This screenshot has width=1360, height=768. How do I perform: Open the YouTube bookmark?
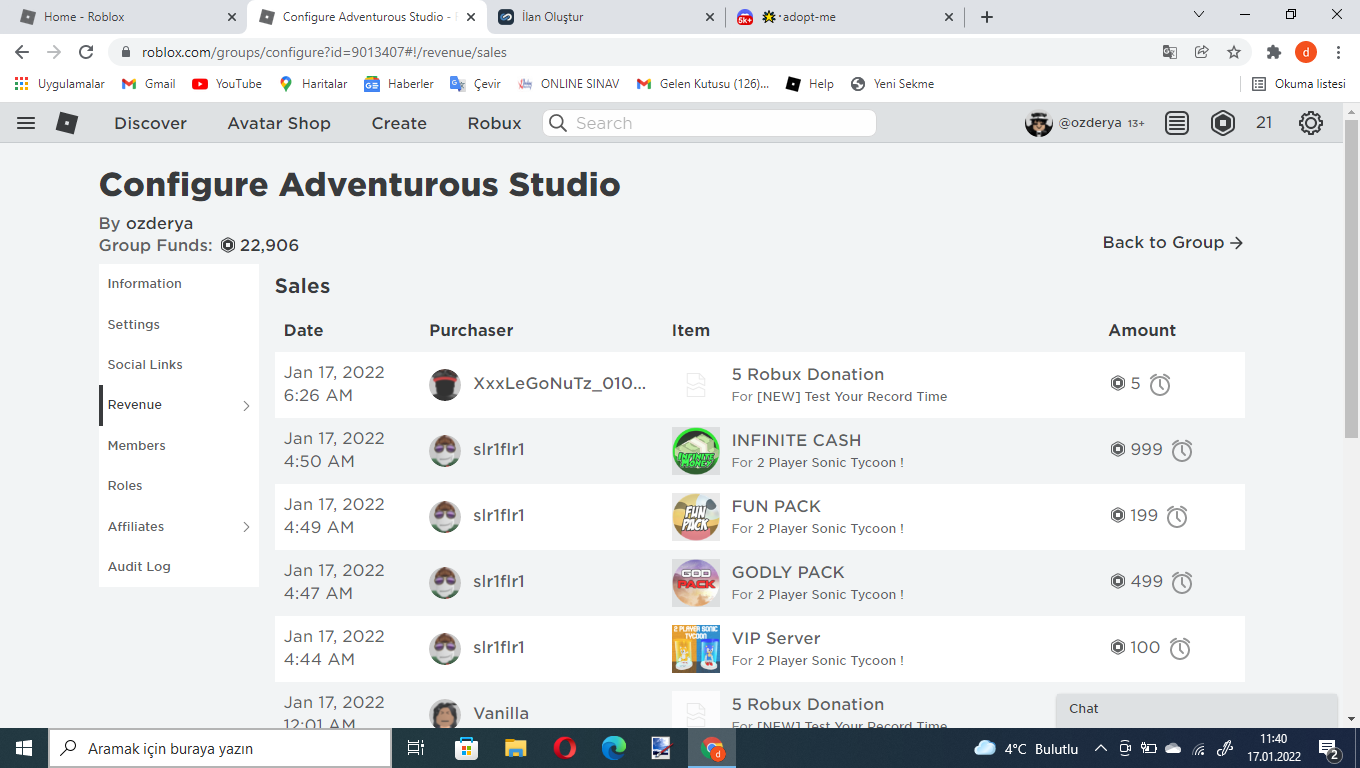(x=227, y=84)
